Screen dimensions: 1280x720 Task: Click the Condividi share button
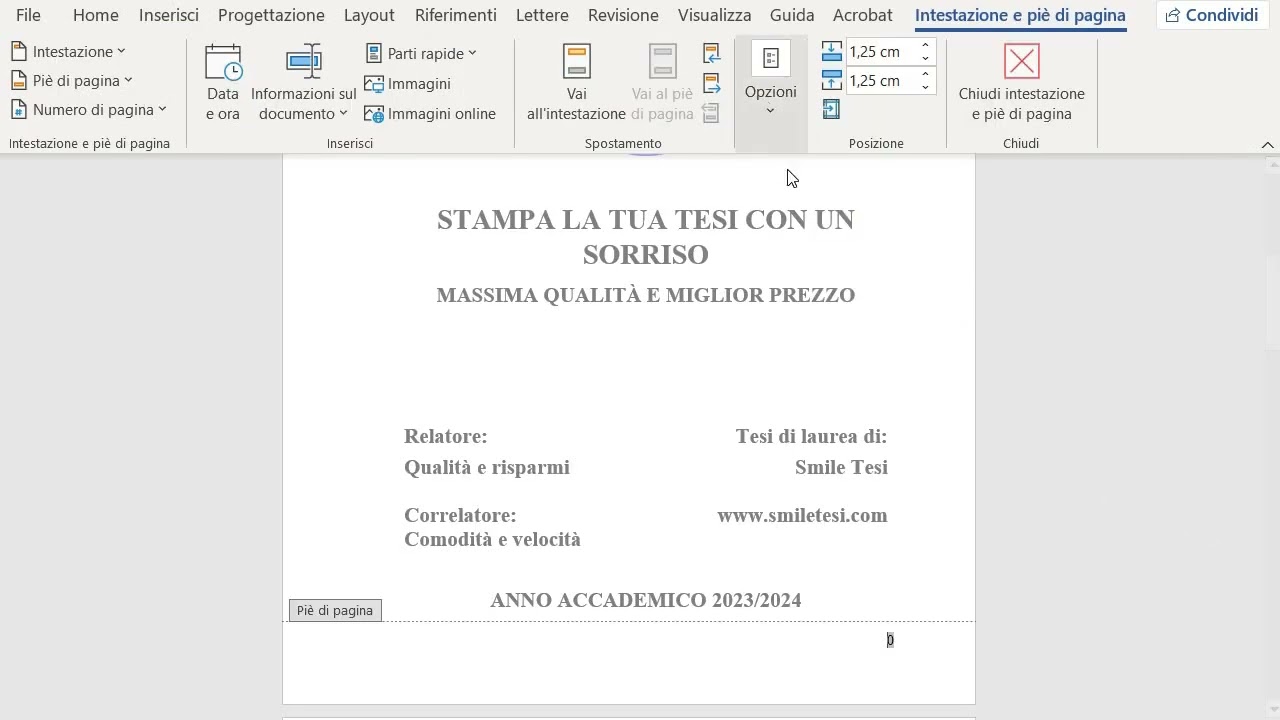[x=1212, y=15]
